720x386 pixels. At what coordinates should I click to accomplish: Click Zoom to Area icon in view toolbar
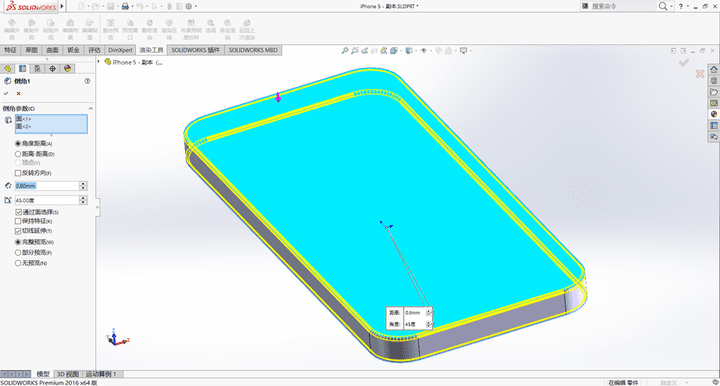point(355,50)
